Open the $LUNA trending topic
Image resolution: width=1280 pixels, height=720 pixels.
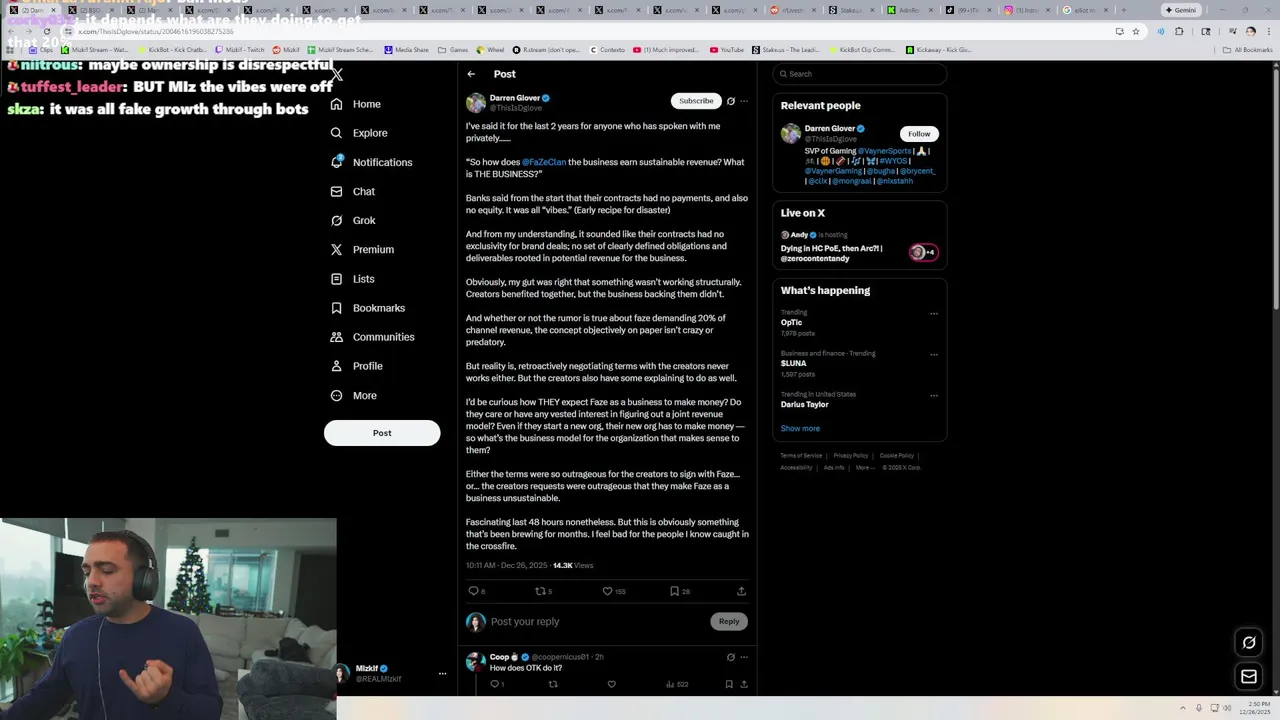tap(794, 363)
